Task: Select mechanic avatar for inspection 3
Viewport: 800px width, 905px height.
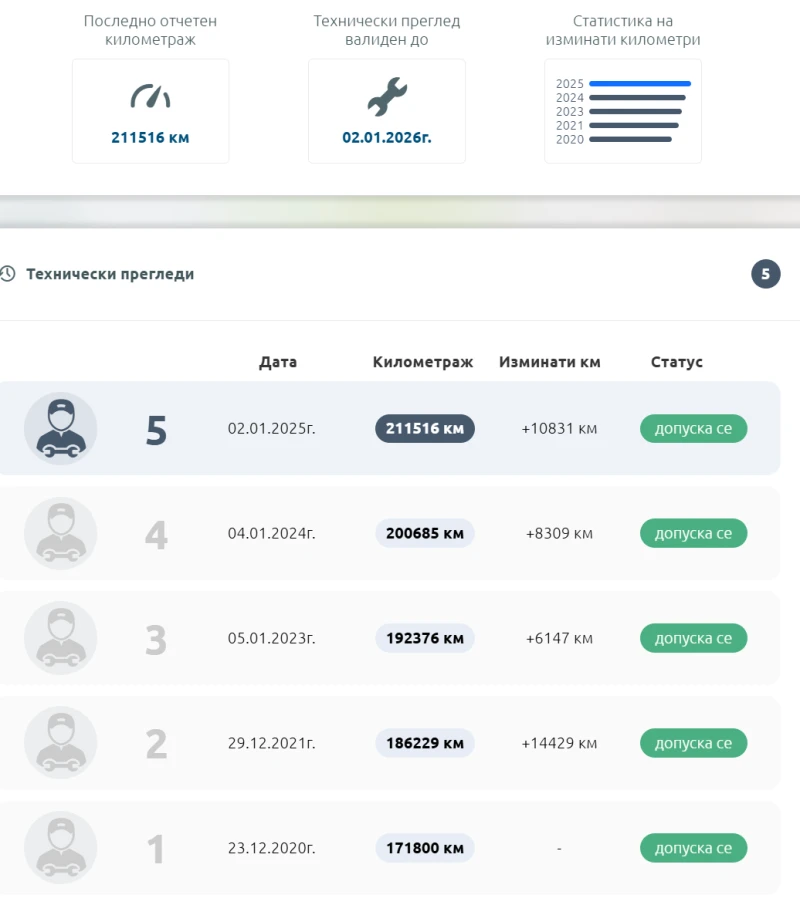Action: pos(60,638)
